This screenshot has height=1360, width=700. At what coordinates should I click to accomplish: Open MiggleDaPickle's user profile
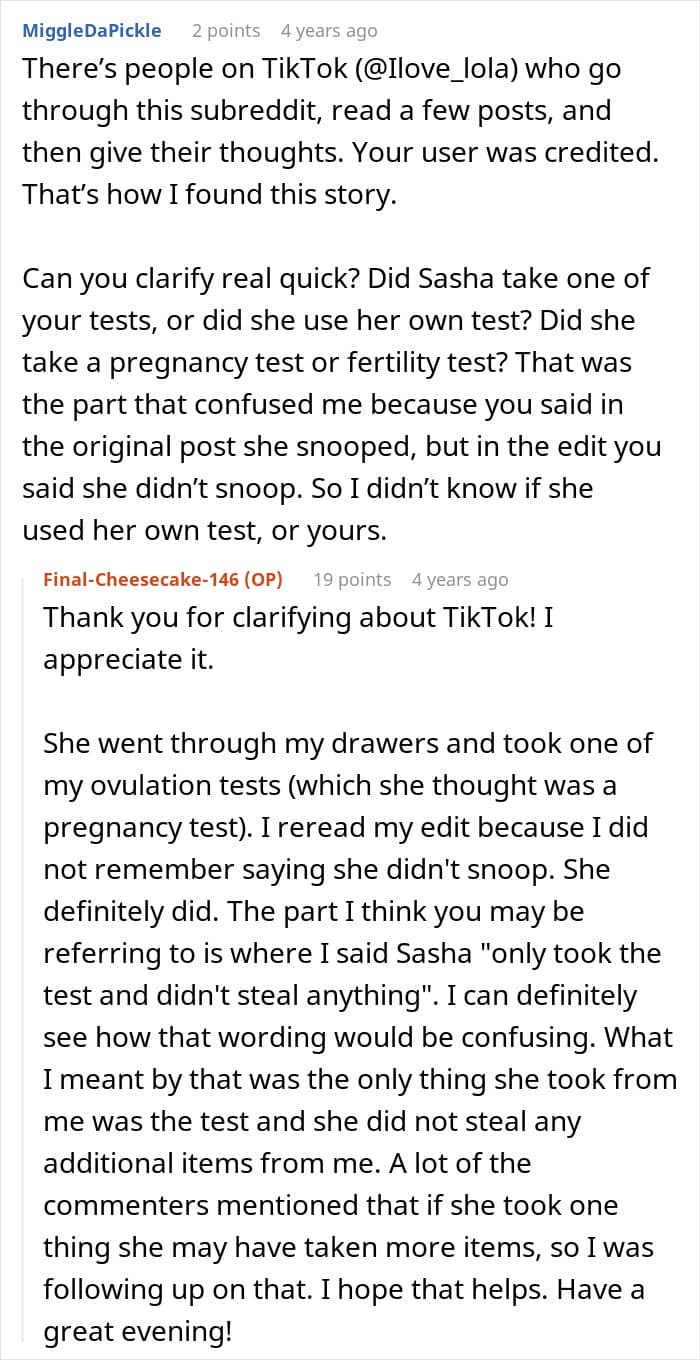pos(90,31)
